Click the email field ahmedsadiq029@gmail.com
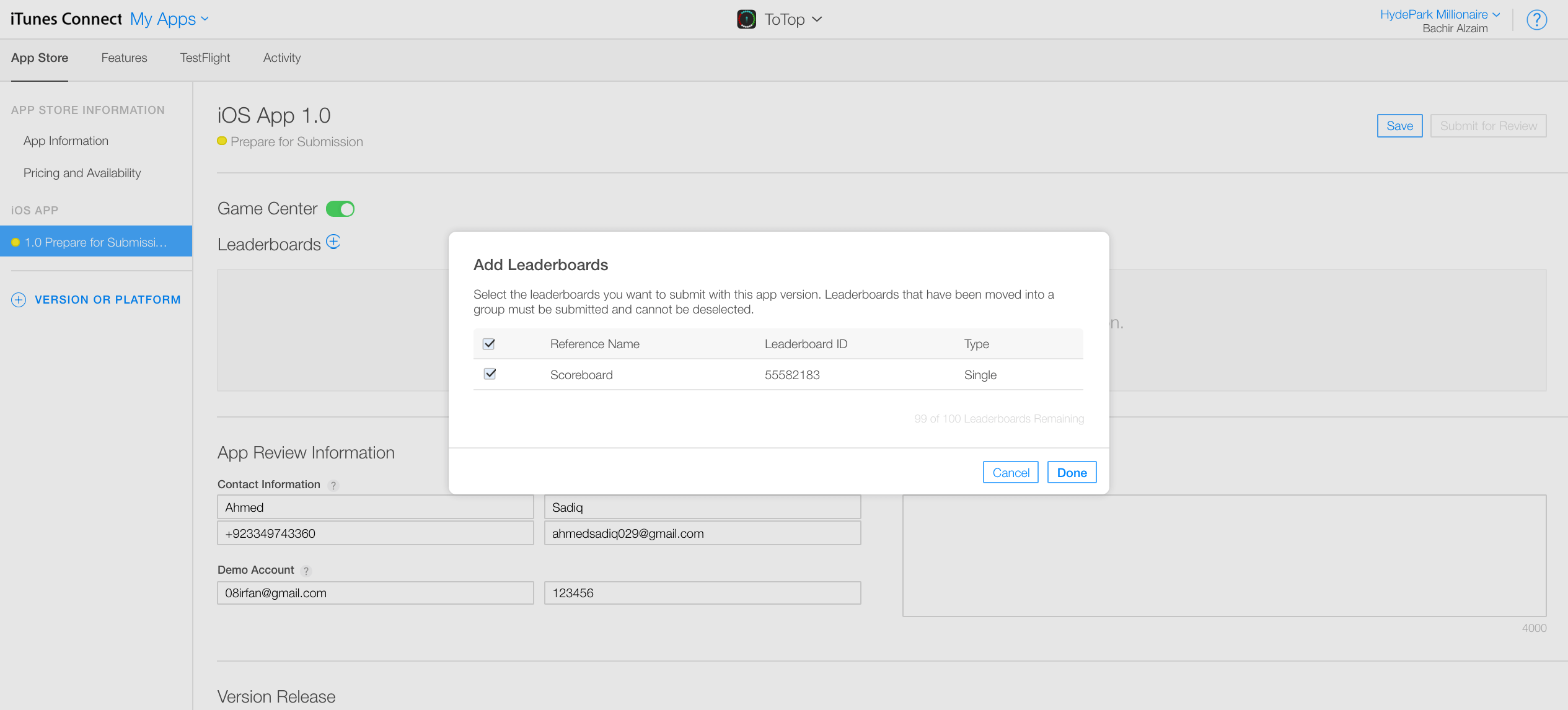Screen dimensions: 1568x710 tap(702, 533)
